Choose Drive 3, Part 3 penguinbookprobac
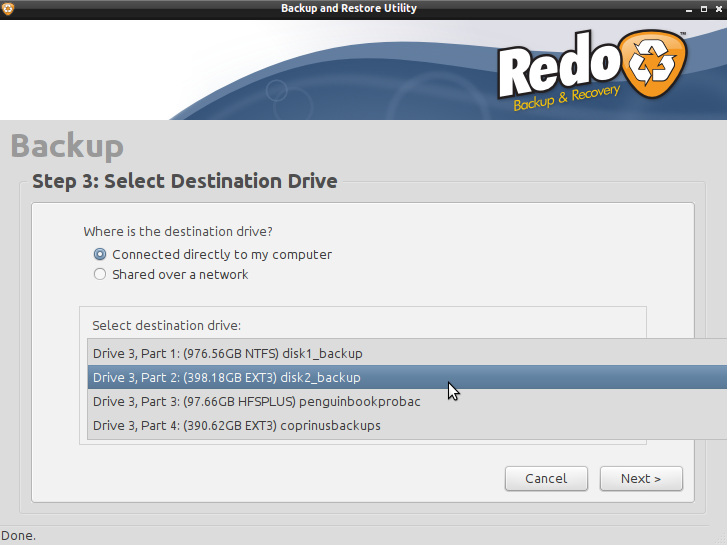The image size is (727, 545). (256, 401)
